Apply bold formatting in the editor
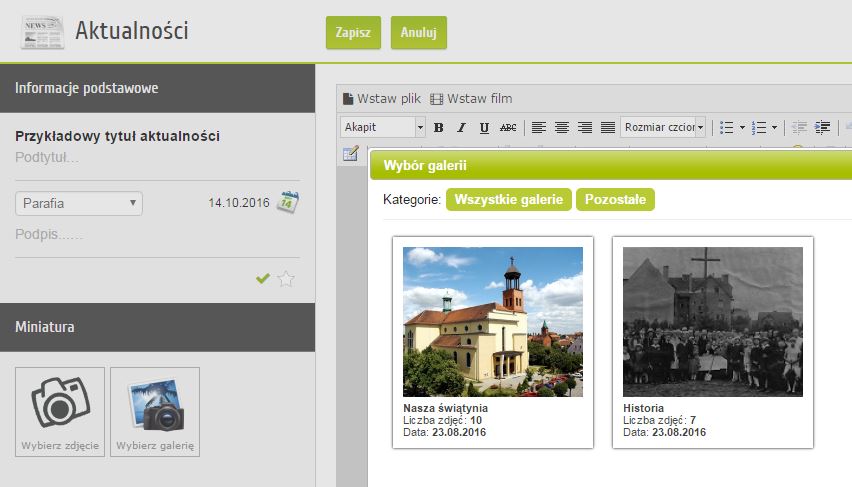Screen dimensions: 852x487 (x=438, y=127)
